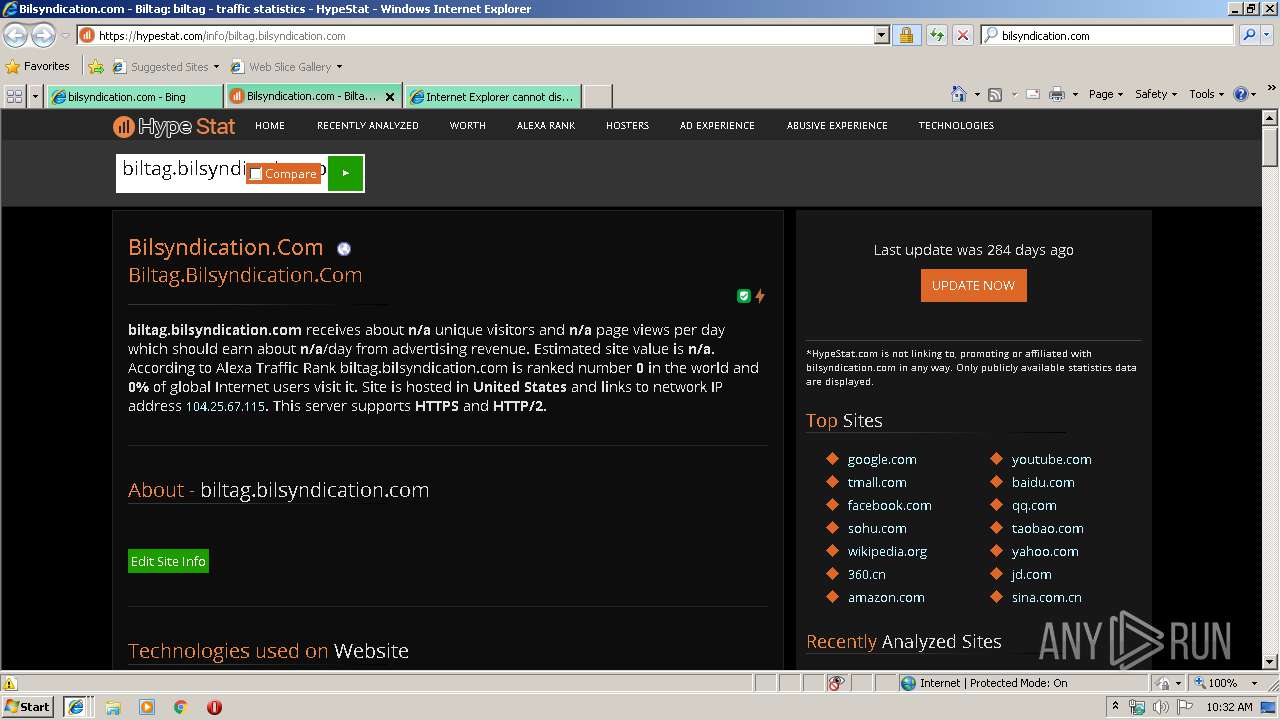Click the taskbar clock showing 10:32 AM
Image resolution: width=1280 pixels, height=720 pixels.
tap(1229, 707)
